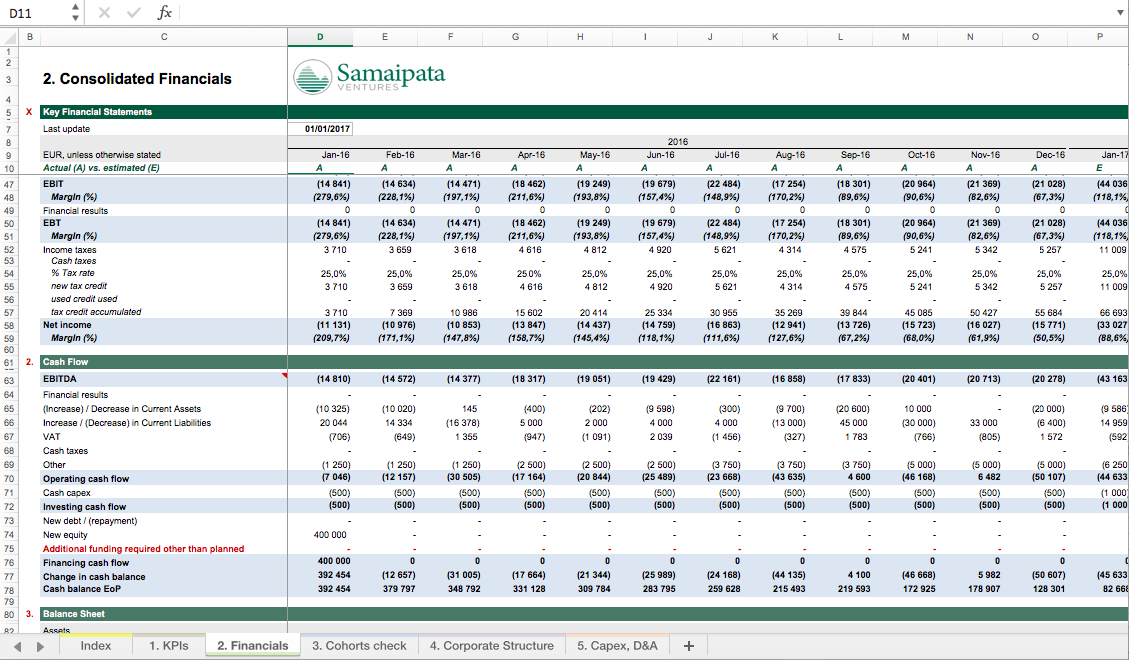The height and width of the screenshot is (660, 1129).
Task: Click the Samaipata Ventures logo
Action: tap(369, 76)
